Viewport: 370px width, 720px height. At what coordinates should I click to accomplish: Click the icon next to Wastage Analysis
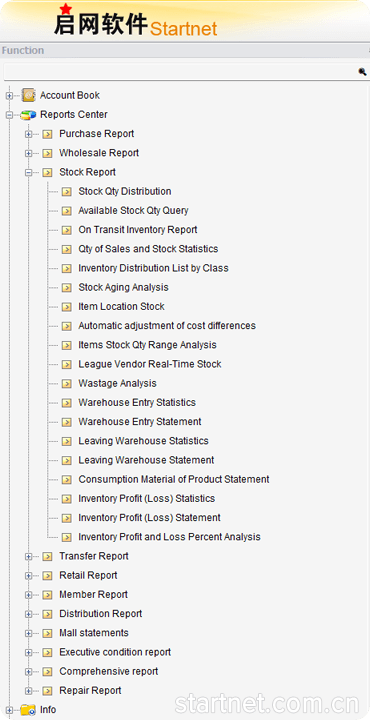[x=67, y=383]
